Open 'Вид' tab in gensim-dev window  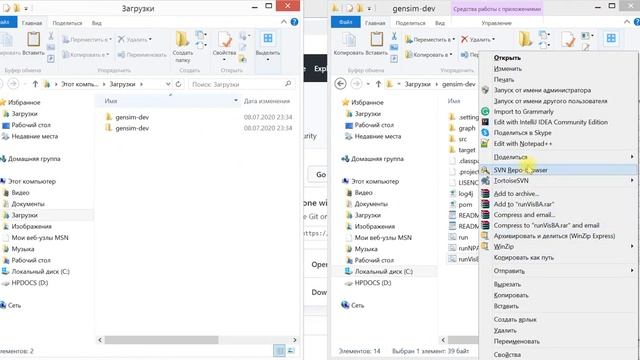(x=440, y=23)
